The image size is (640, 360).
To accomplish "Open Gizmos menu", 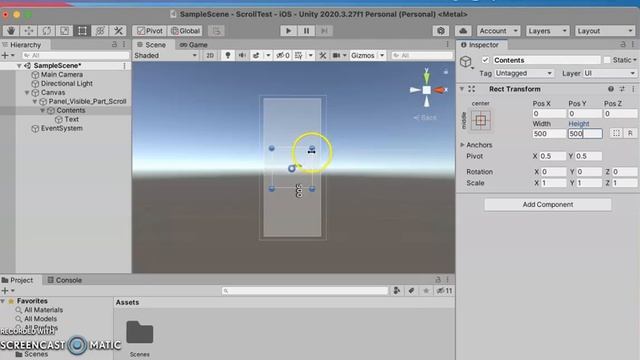I will (x=362, y=55).
